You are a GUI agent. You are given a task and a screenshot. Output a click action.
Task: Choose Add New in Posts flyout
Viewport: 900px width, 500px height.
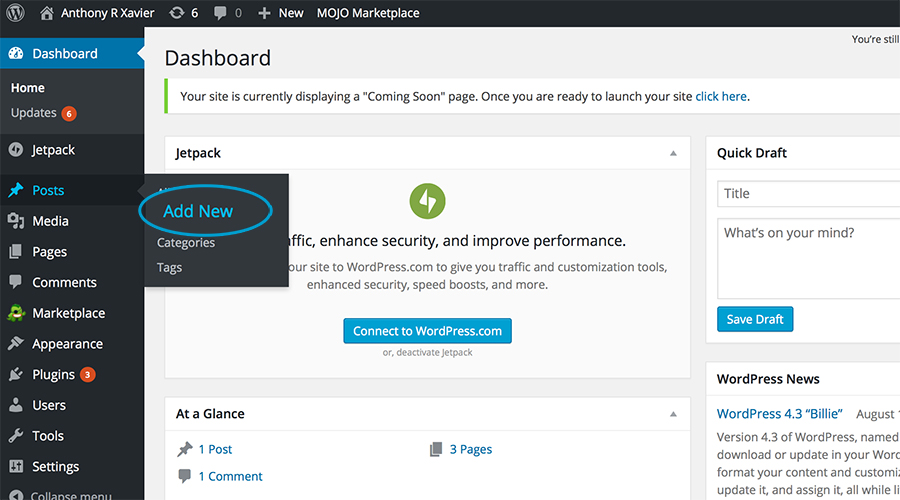[198, 211]
